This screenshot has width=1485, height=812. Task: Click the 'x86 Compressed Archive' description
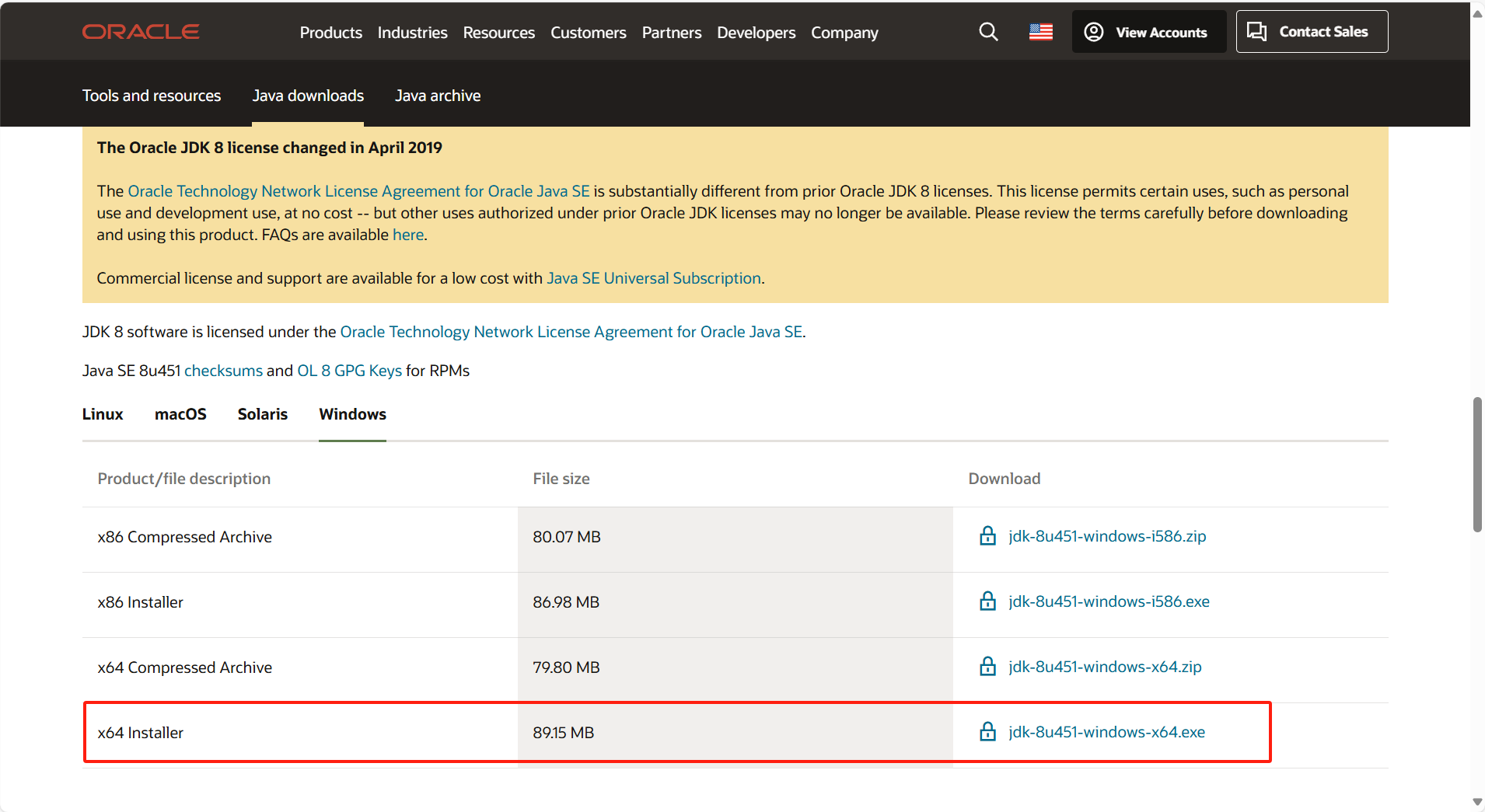184,537
